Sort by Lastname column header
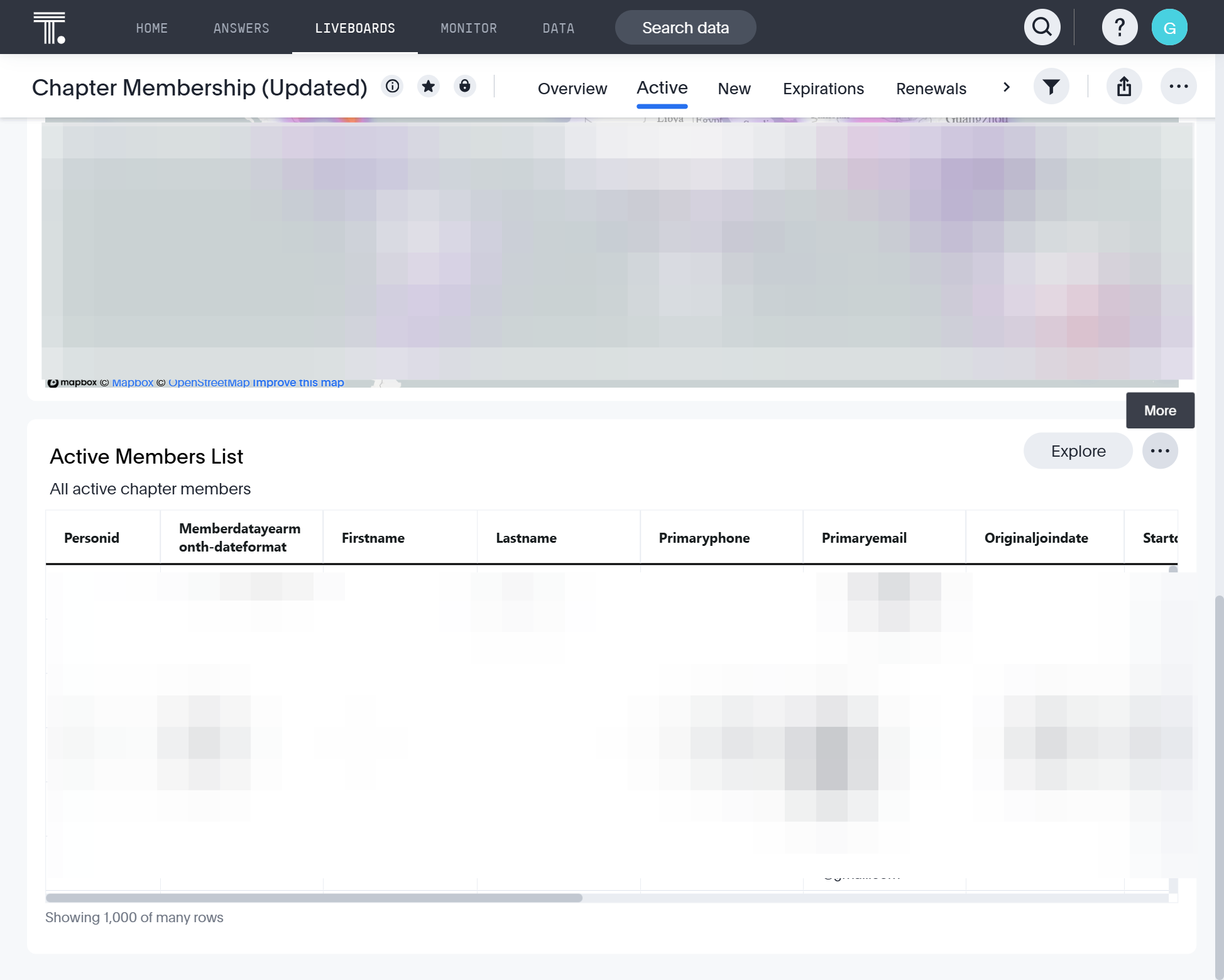Screen dimensions: 1224x980 click(559, 538)
